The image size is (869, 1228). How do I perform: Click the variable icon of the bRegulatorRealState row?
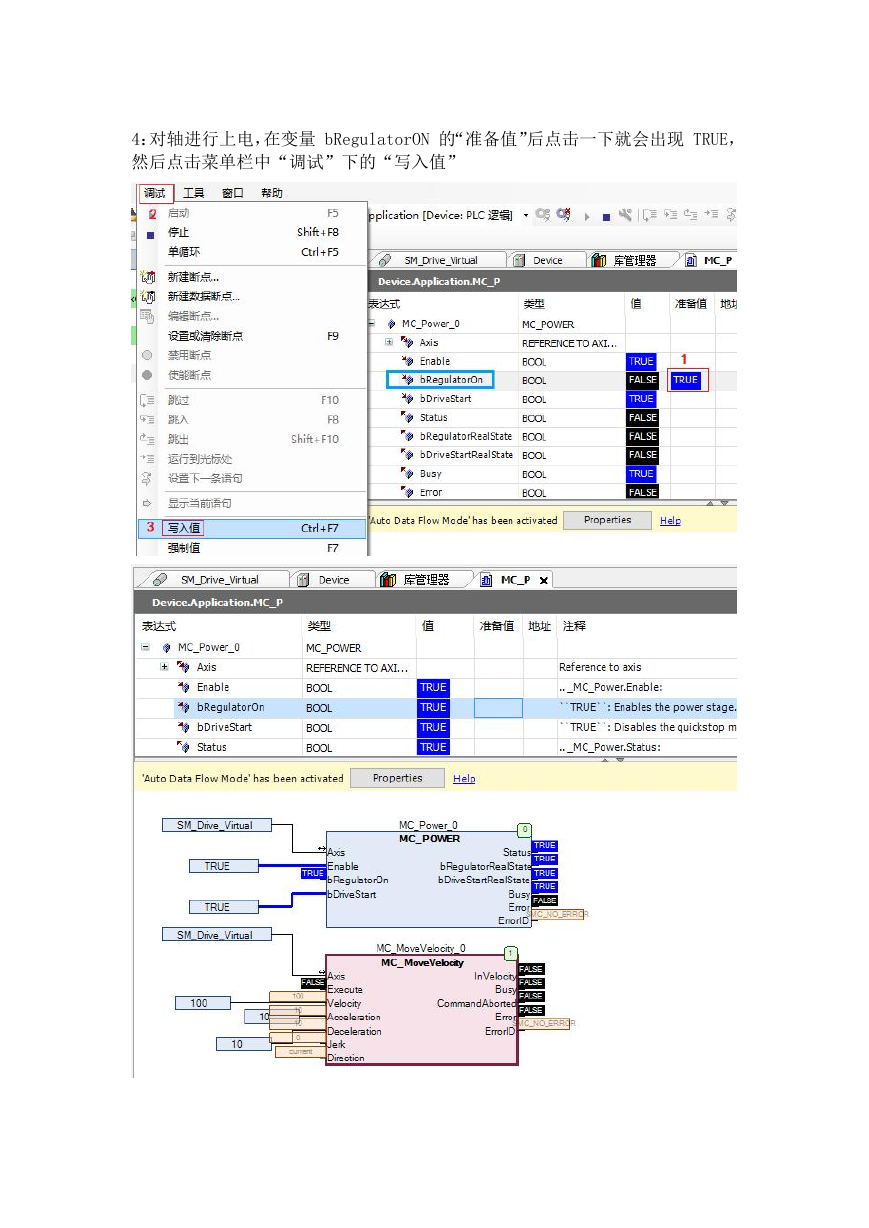407,436
